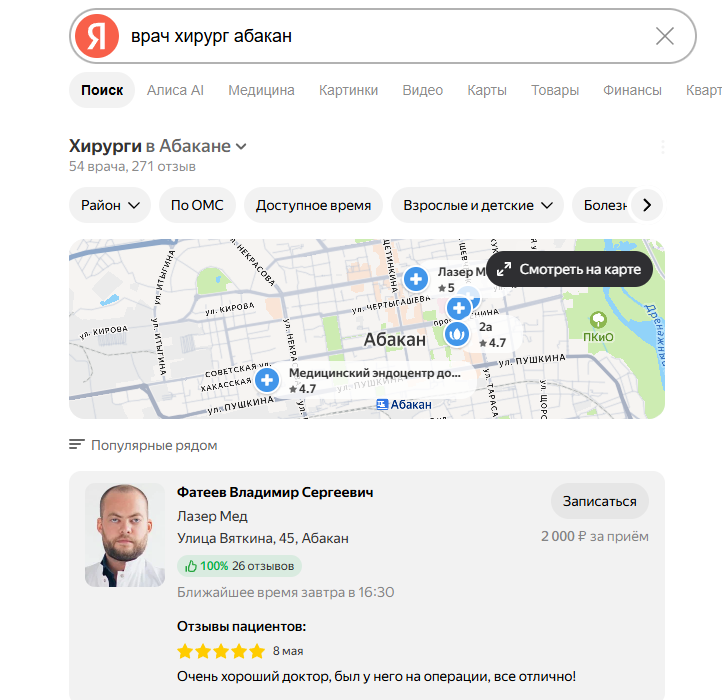Open the Лазер Мед clinic link
This screenshot has width=722, height=700.
click(212, 516)
